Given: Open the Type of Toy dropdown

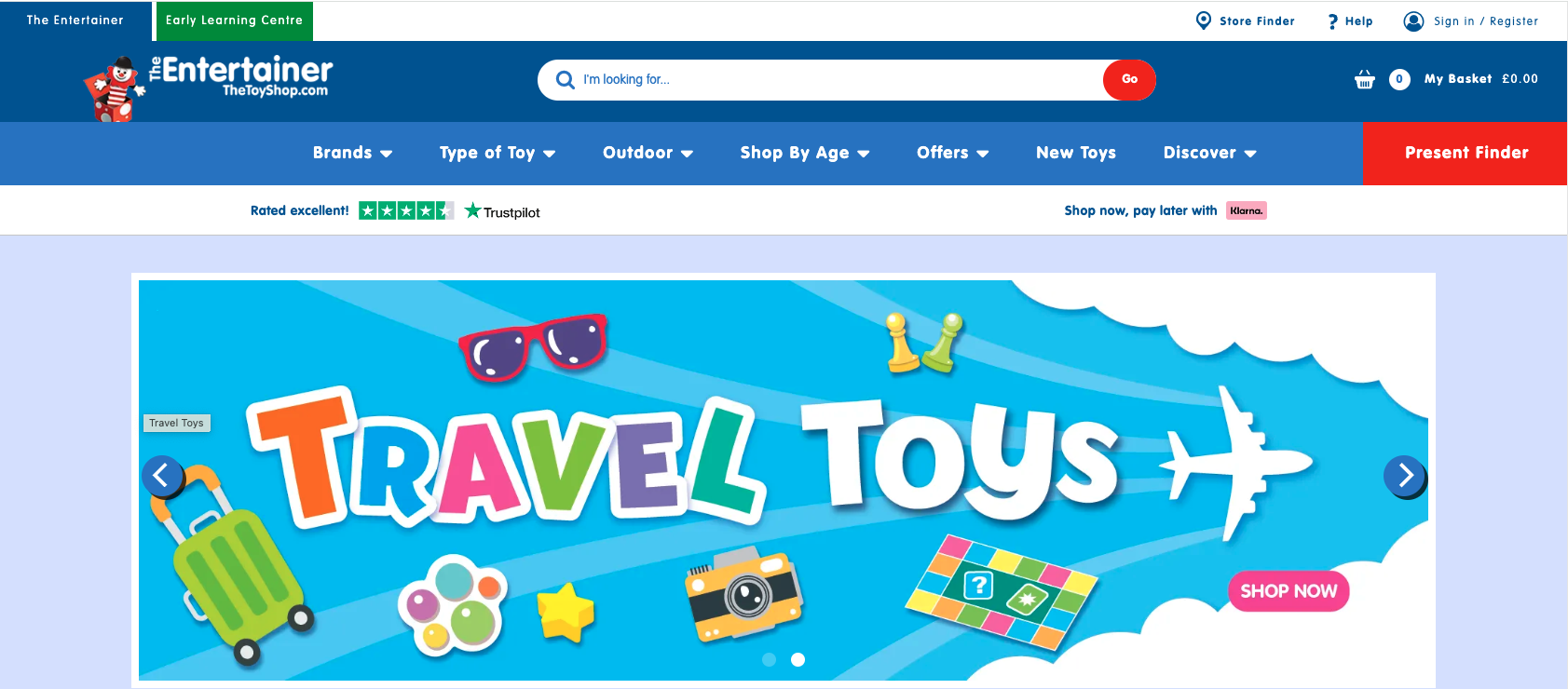Looking at the screenshot, I should 498,153.
